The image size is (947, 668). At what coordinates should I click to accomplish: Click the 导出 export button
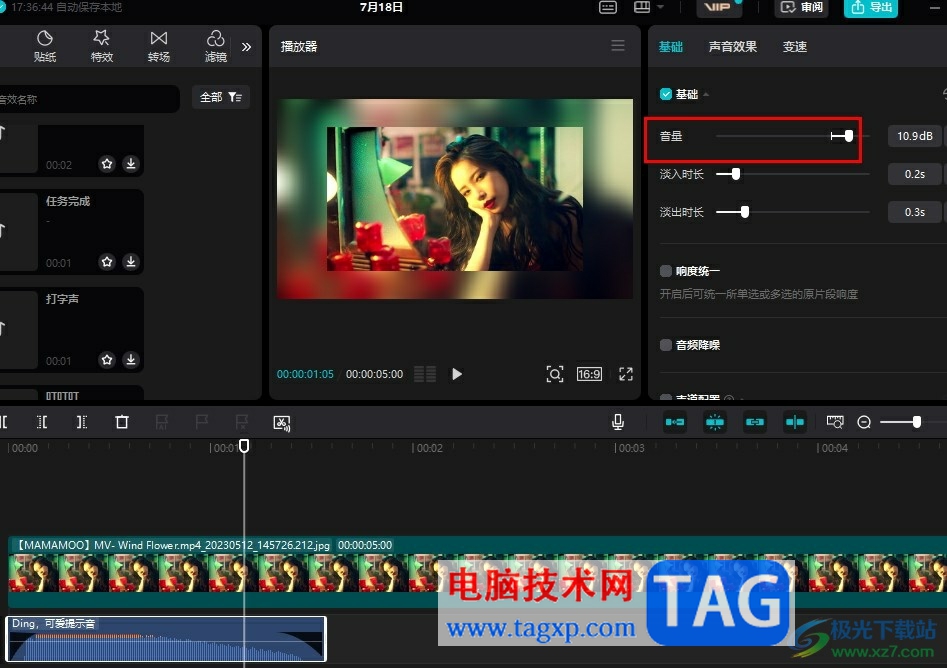tap(871, 7)
